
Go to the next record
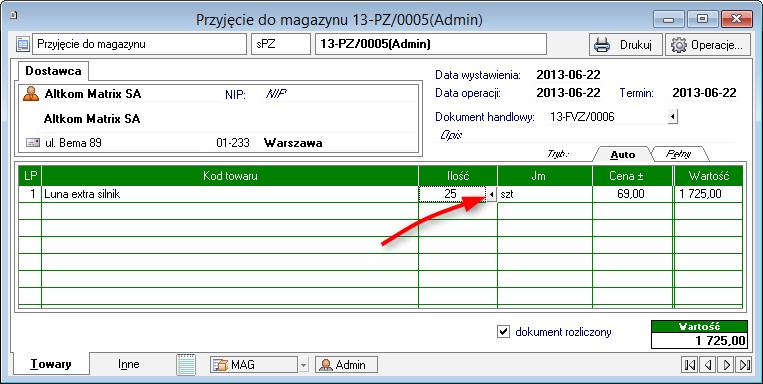click(x=727, y=365)
